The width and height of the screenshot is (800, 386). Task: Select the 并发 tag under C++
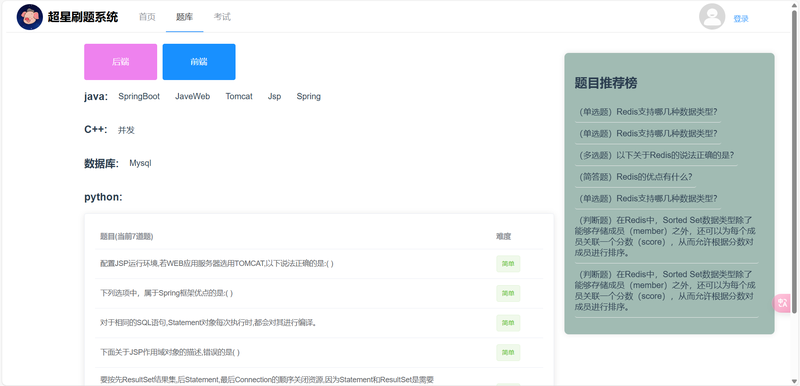coord(127,130)
